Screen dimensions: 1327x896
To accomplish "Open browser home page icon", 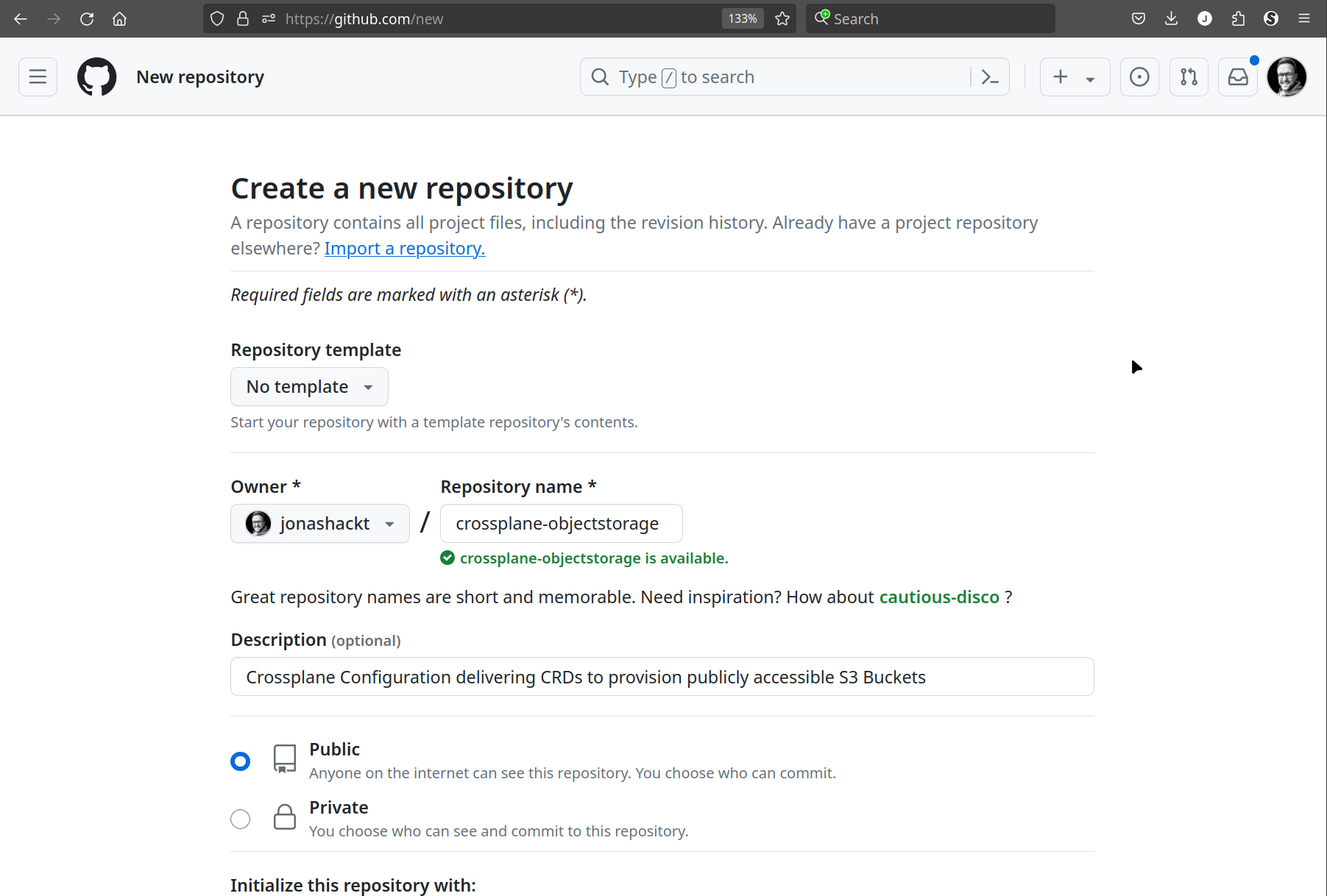I will point(119,19).
